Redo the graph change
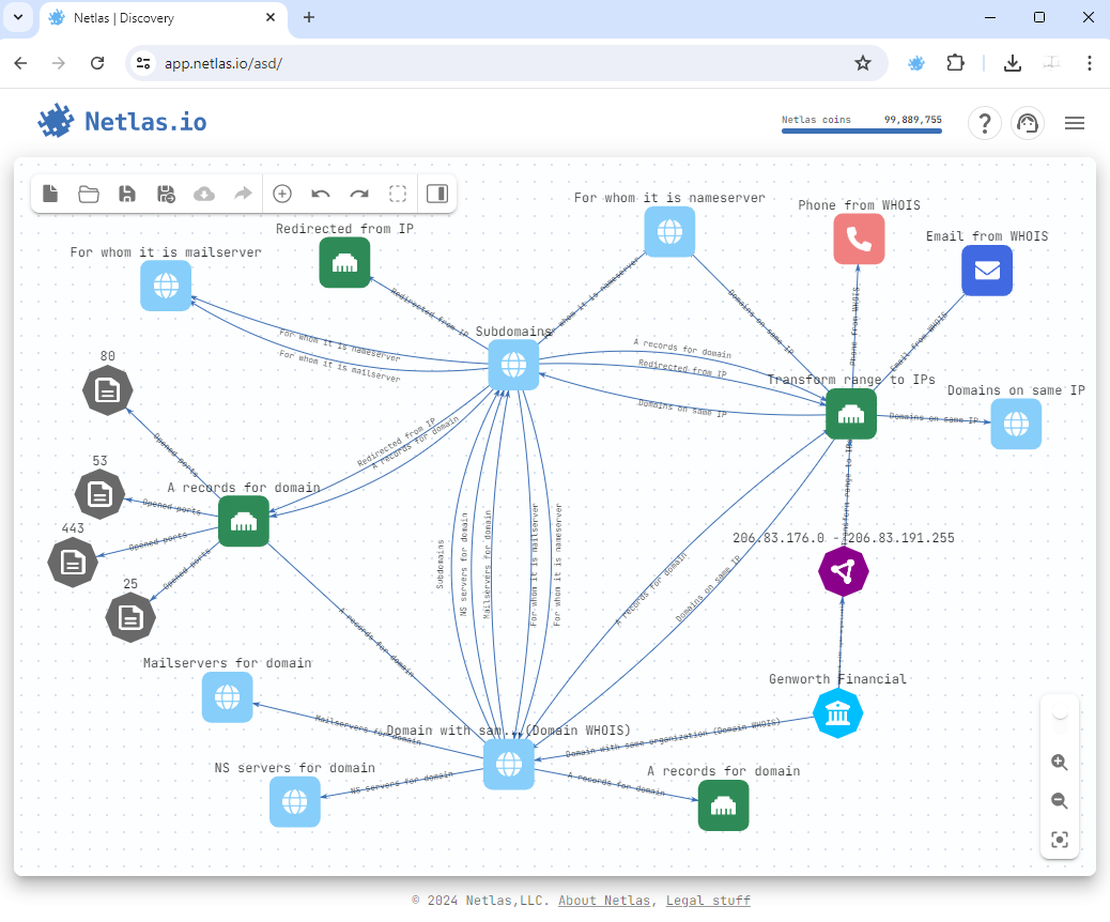The image size is (1110, 922). pos(359,194)
